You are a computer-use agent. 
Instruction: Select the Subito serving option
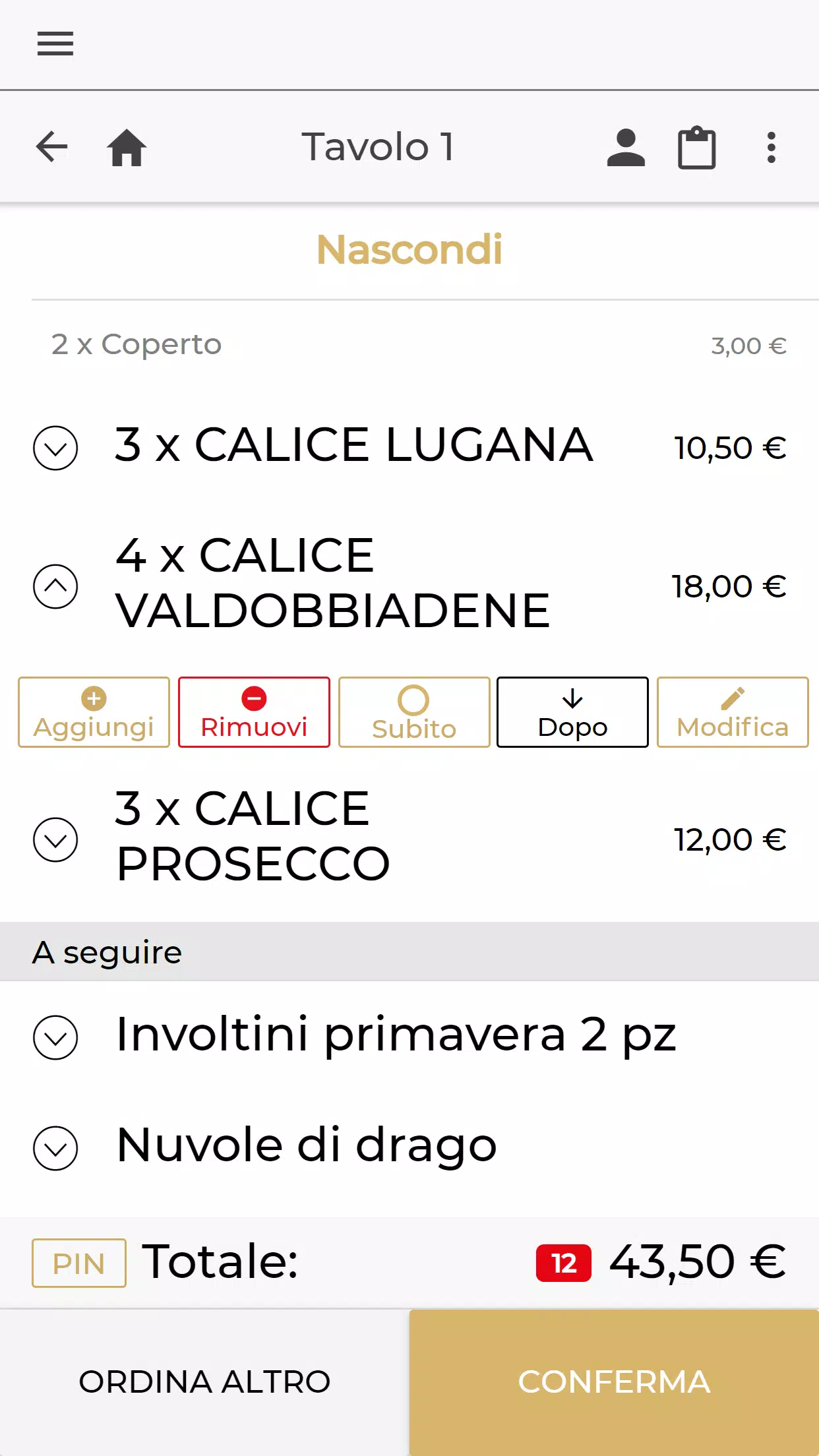click(414, 712)
